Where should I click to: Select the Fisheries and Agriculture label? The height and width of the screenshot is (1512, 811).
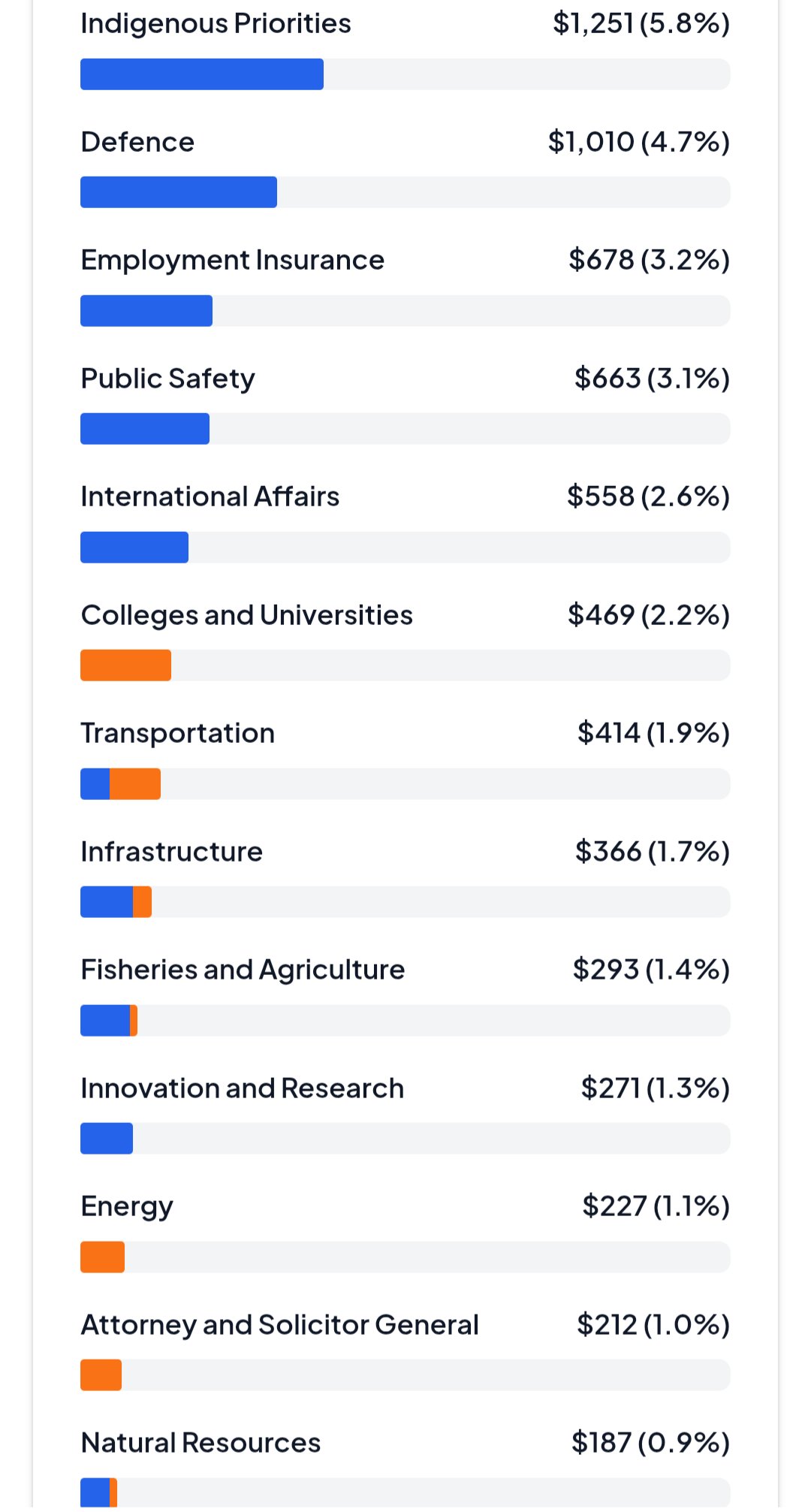[243, 970]
